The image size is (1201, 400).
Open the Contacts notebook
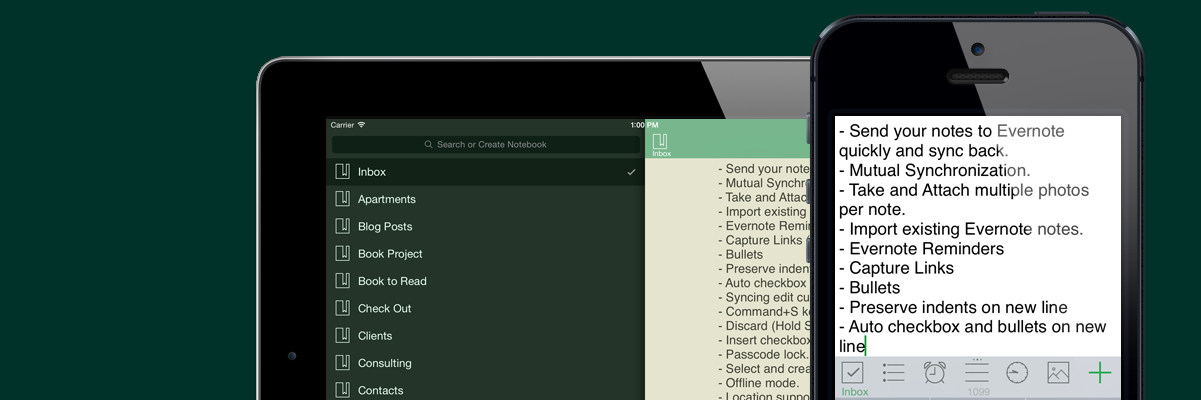486,389
